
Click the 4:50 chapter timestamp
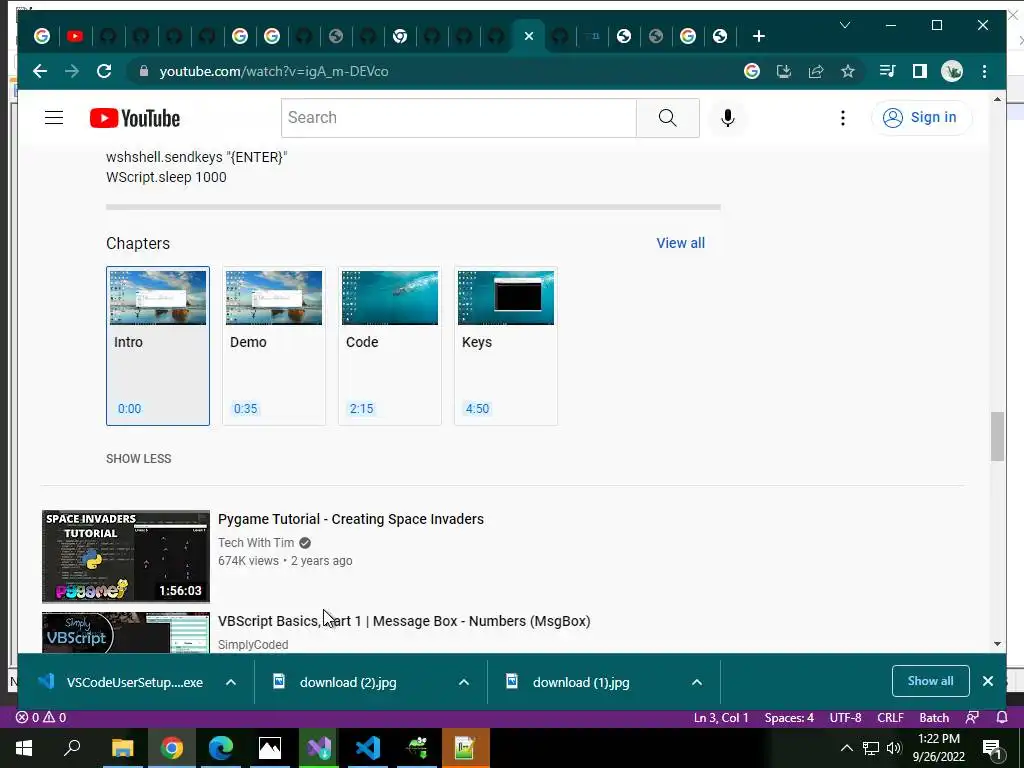click(477, 409)
